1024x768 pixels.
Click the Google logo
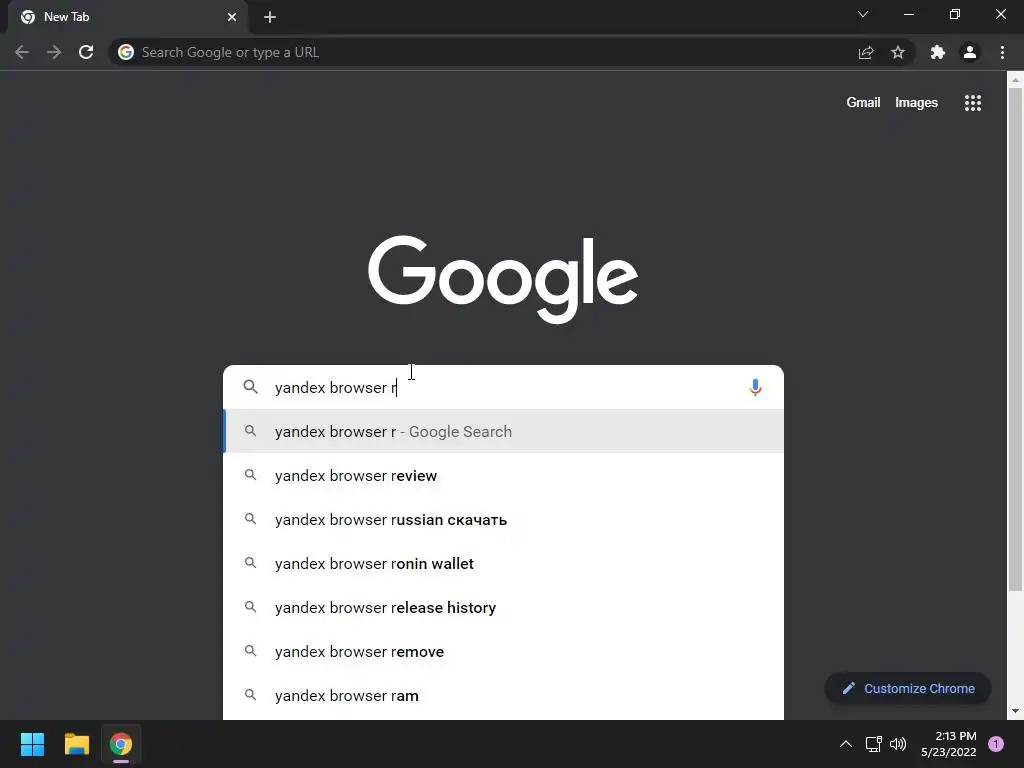click(x=503, y=279)
